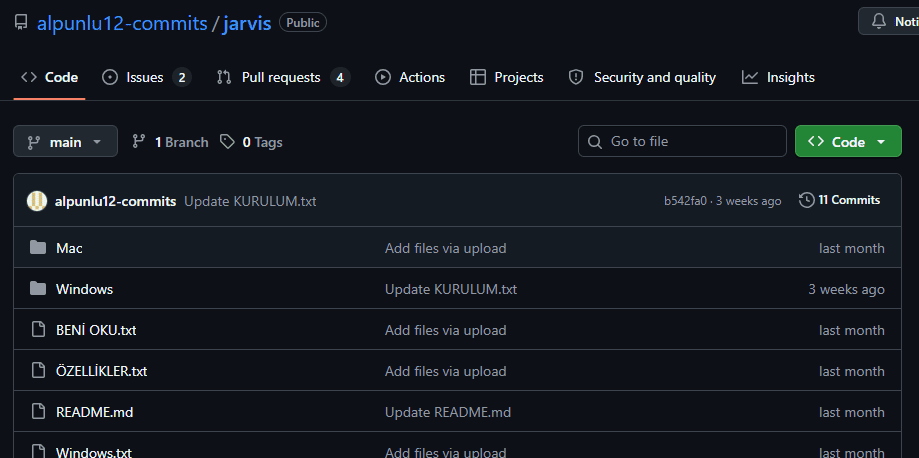The height and width of the screenshot is (458, 919).
Task: Open the ÖZELLİKLER.txt file
Action: click(101, 371)
